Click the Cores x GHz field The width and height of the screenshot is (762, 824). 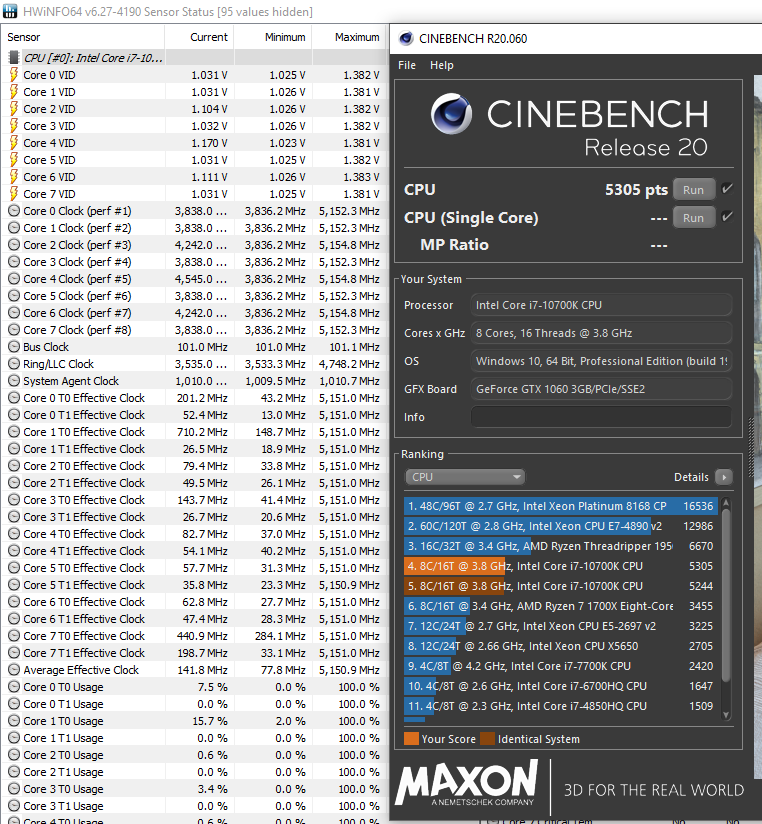click(x=601, y=333)
